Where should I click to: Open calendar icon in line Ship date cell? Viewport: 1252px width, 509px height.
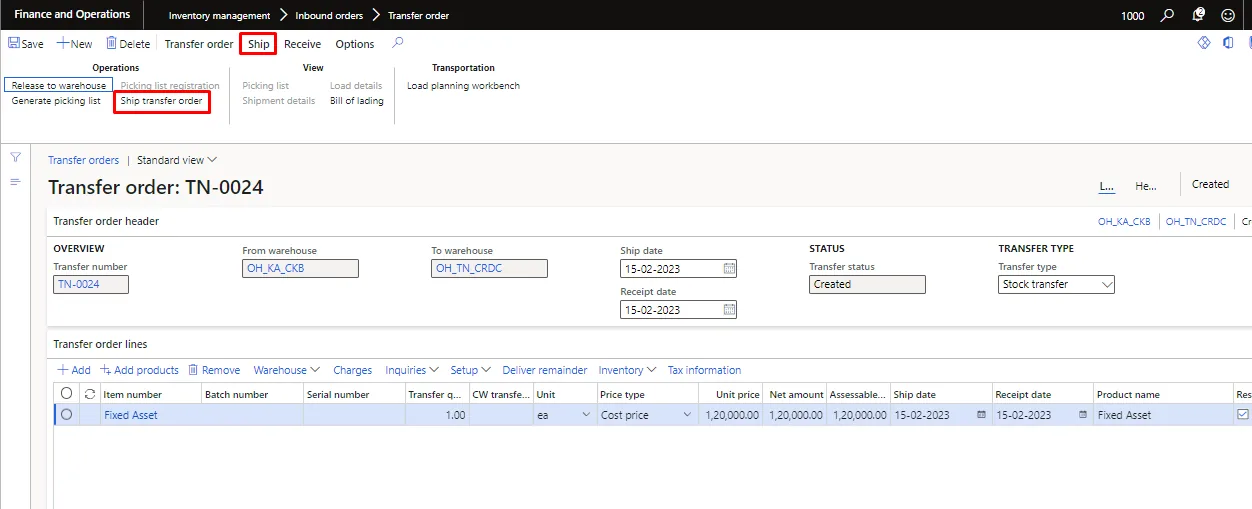point(981,415)
